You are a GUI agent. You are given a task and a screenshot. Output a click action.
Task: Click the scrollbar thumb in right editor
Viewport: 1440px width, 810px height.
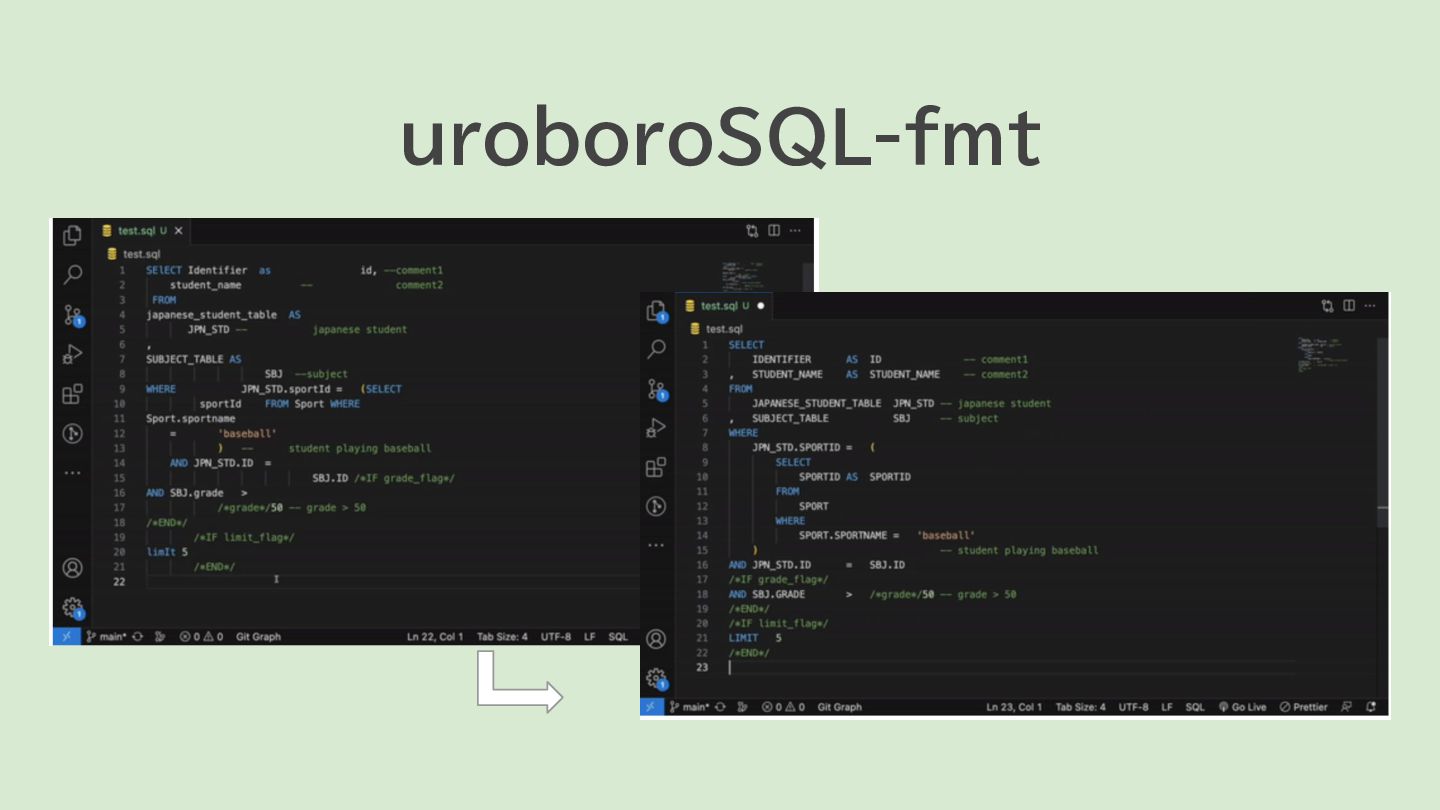1384,432
